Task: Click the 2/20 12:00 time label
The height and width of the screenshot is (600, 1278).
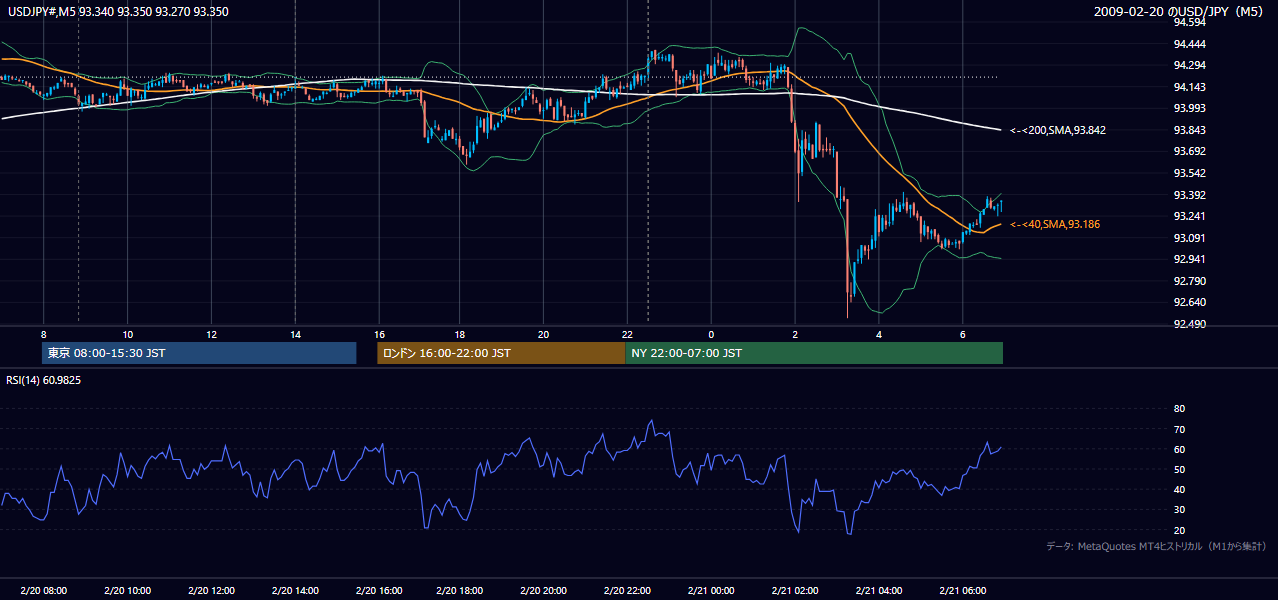Action: (x=211, y=591)
